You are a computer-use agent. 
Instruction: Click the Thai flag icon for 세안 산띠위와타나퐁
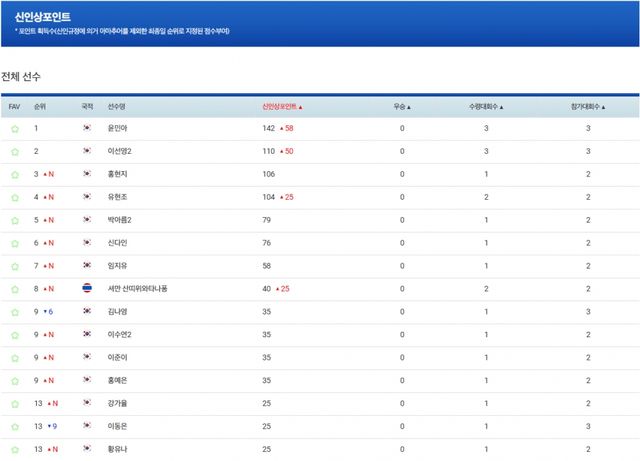coord(88,289)
